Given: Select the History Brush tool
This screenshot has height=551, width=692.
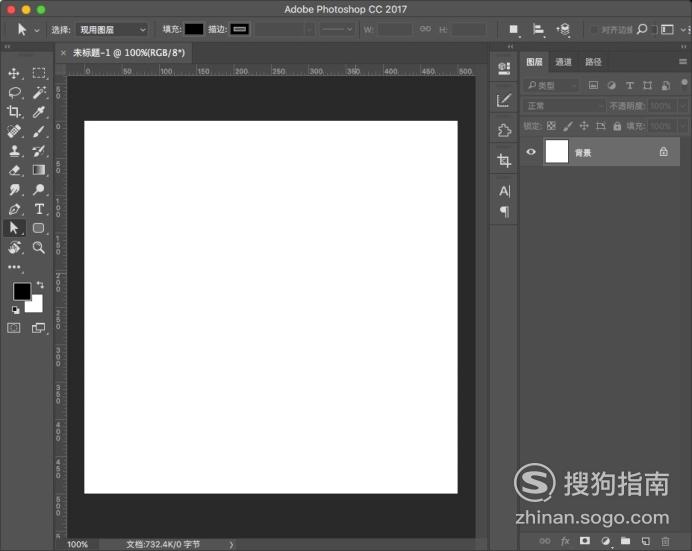Looking at the screenshot, I should (x=39, y=150).
